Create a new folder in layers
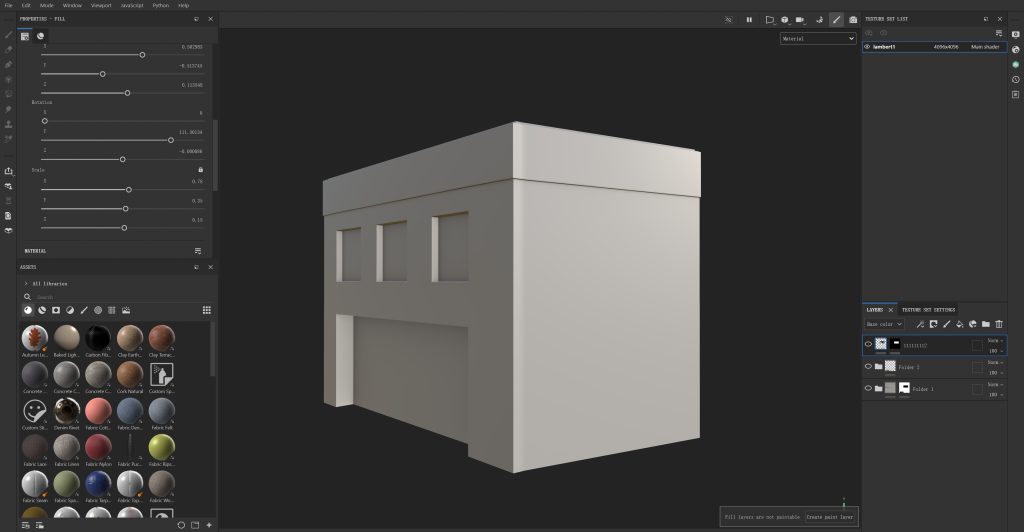Screen dimensions: 1024x532 (x=985, y=324)
